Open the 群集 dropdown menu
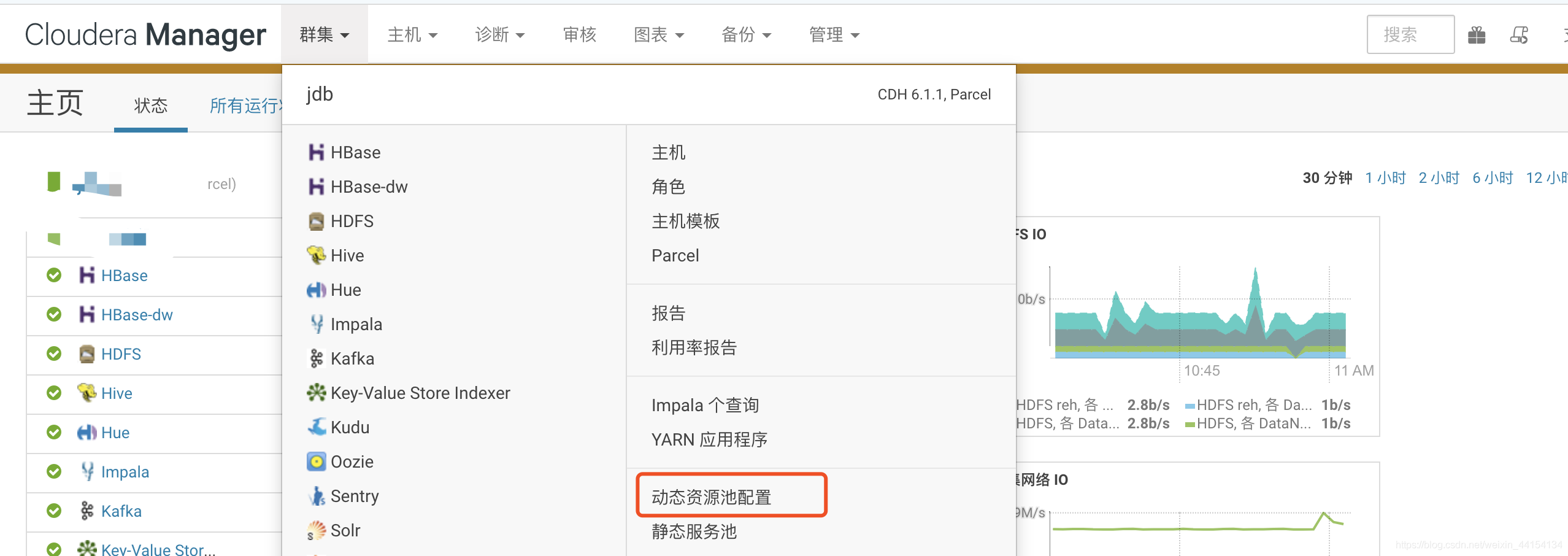 click(x=325, y=34)
